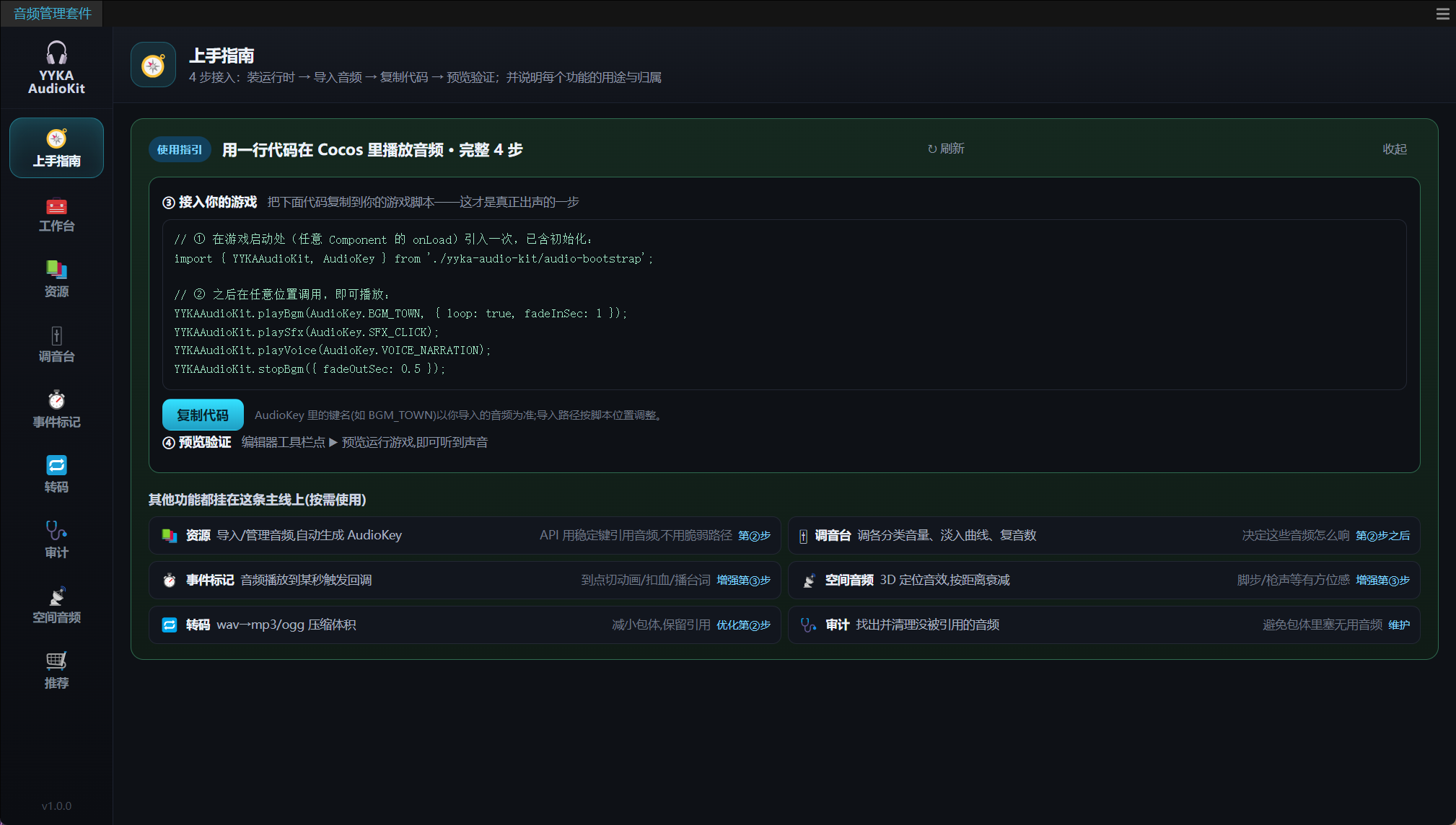
Task: Click the YYKAAudioKit.playBgm code line
Action: (400, 313)
